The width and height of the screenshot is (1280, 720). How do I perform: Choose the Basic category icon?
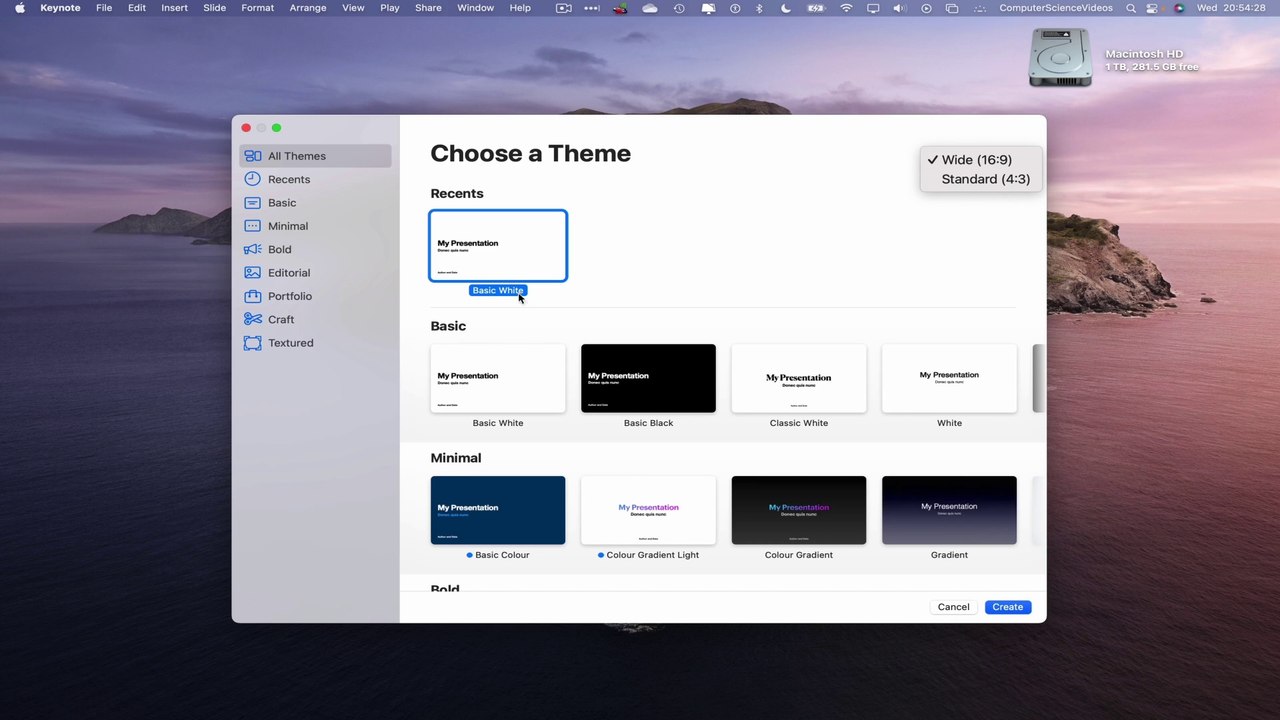[x=252, y=202]
